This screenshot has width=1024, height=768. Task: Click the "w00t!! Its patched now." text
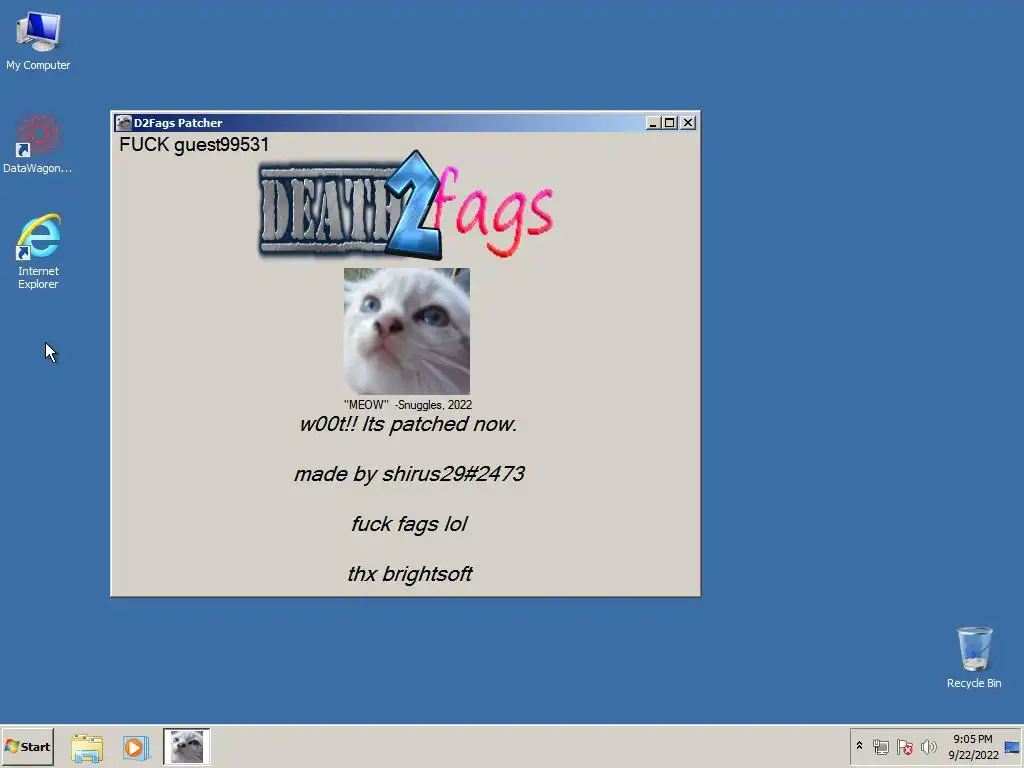[x=408, y=424]
